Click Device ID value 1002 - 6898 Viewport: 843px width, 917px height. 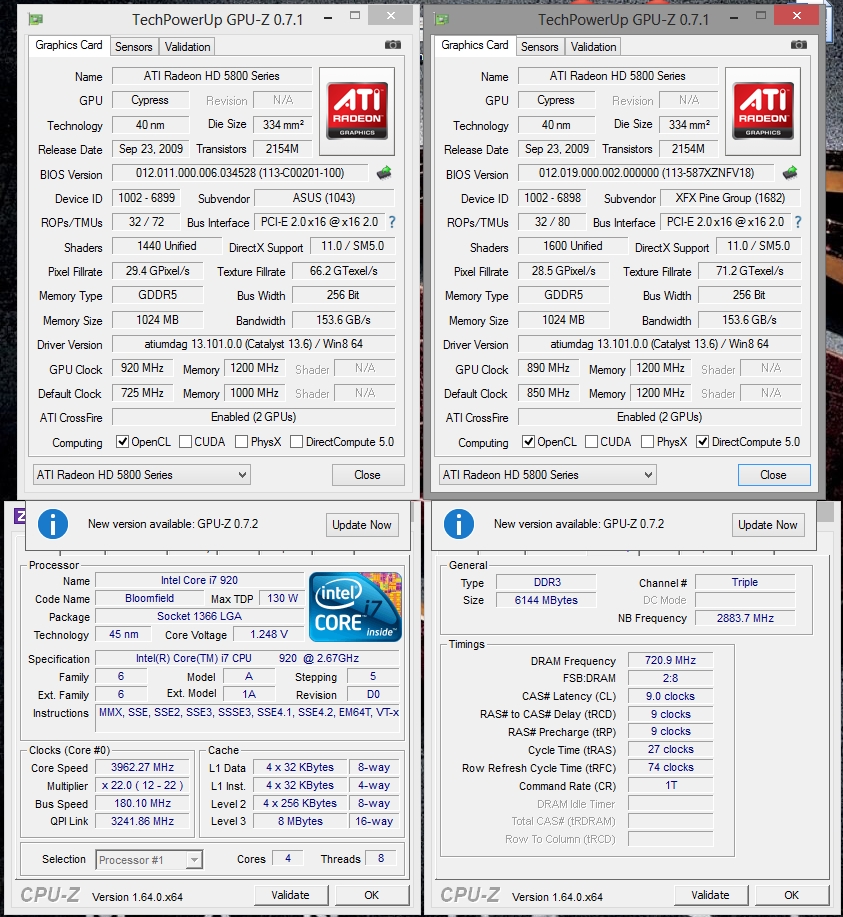tap(552, 198)
